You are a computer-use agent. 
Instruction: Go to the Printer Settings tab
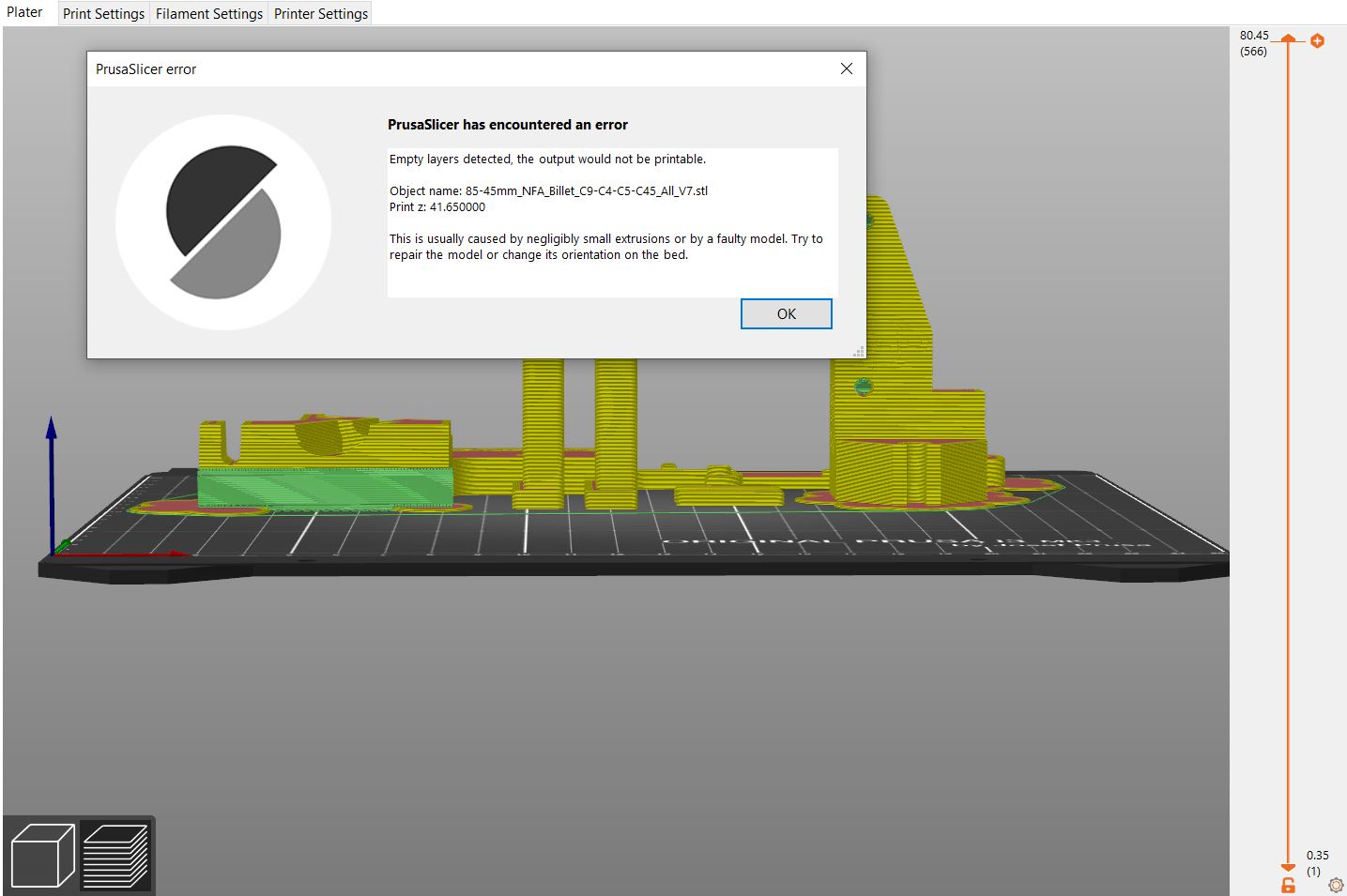tap(320, 13)
